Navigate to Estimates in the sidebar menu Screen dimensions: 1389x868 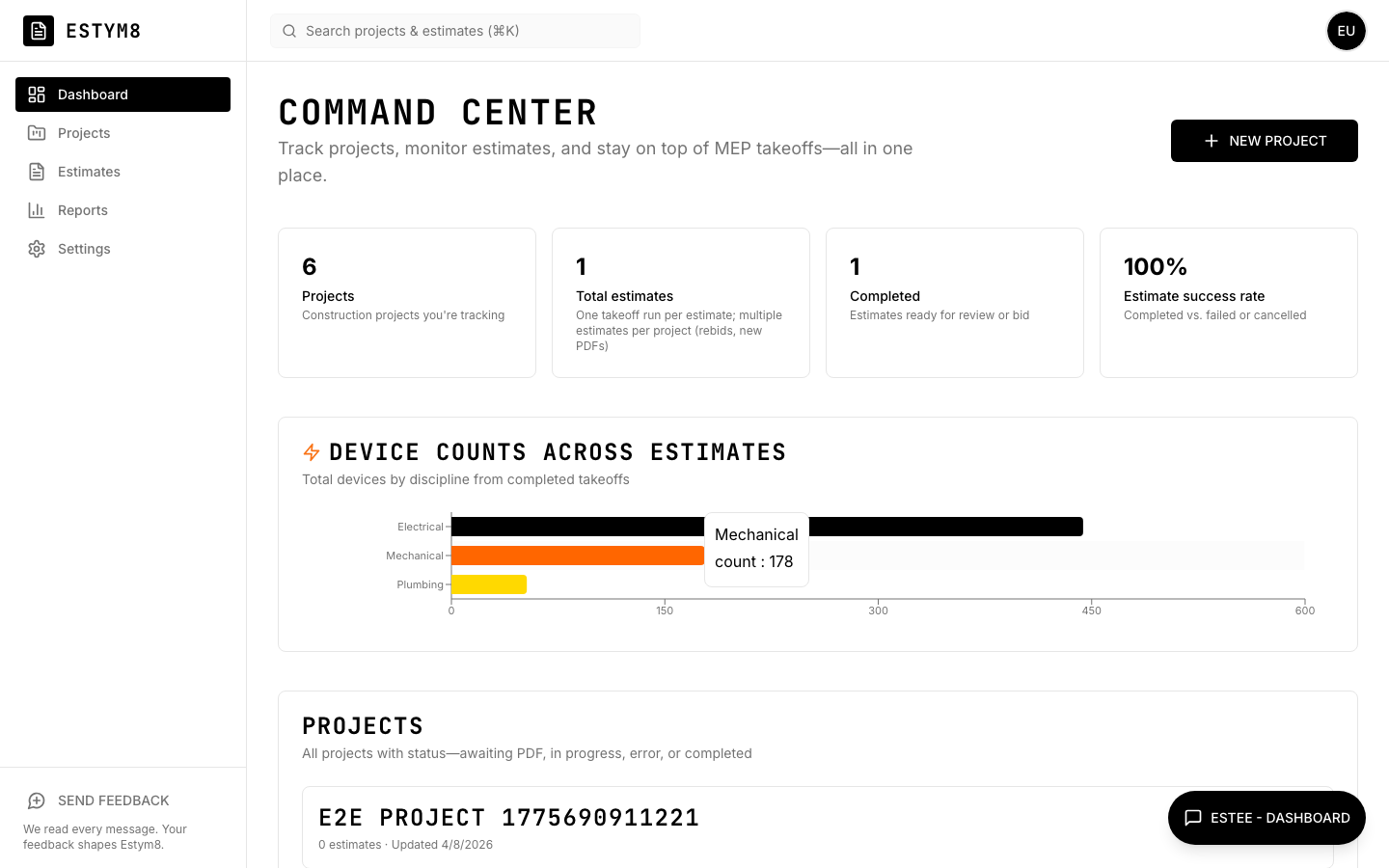point(89,172)
